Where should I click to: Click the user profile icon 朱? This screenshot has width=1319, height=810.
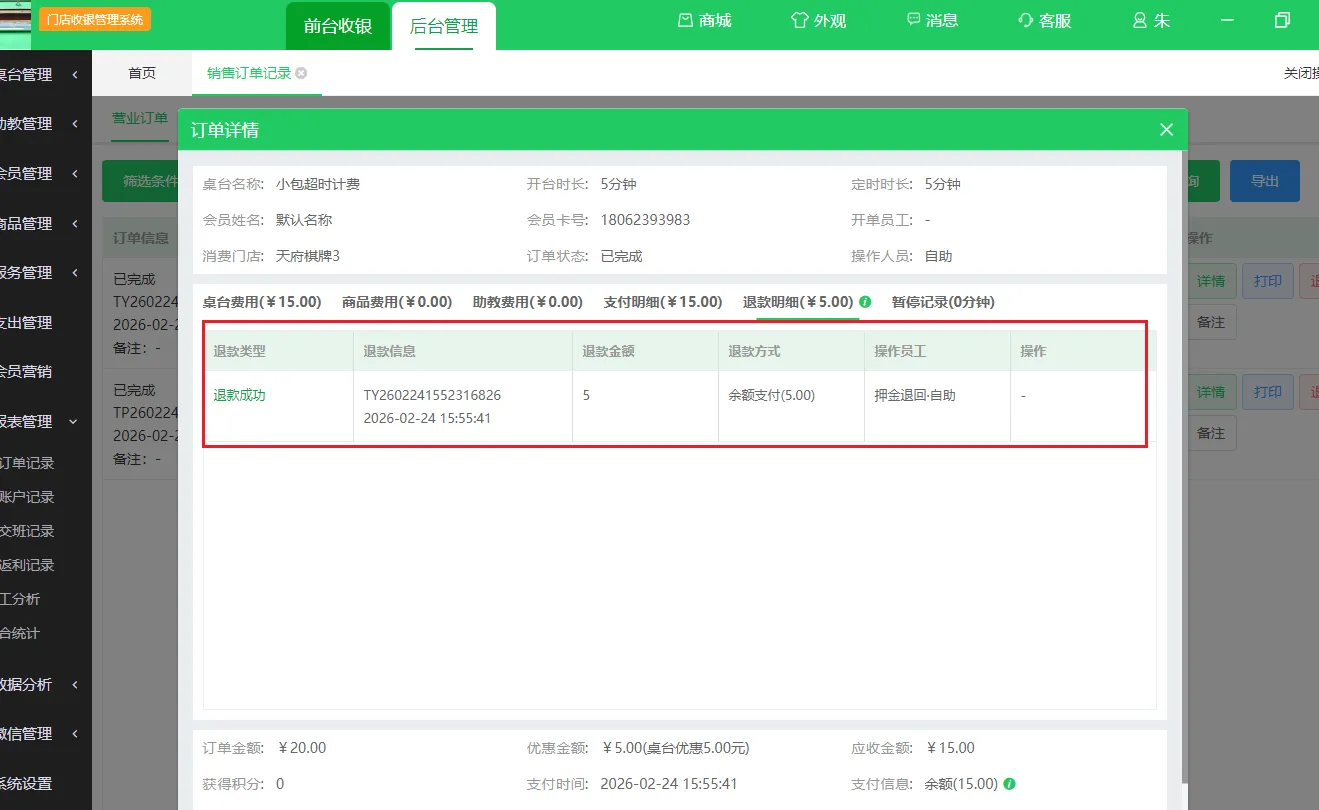[x=1140, y=20]
